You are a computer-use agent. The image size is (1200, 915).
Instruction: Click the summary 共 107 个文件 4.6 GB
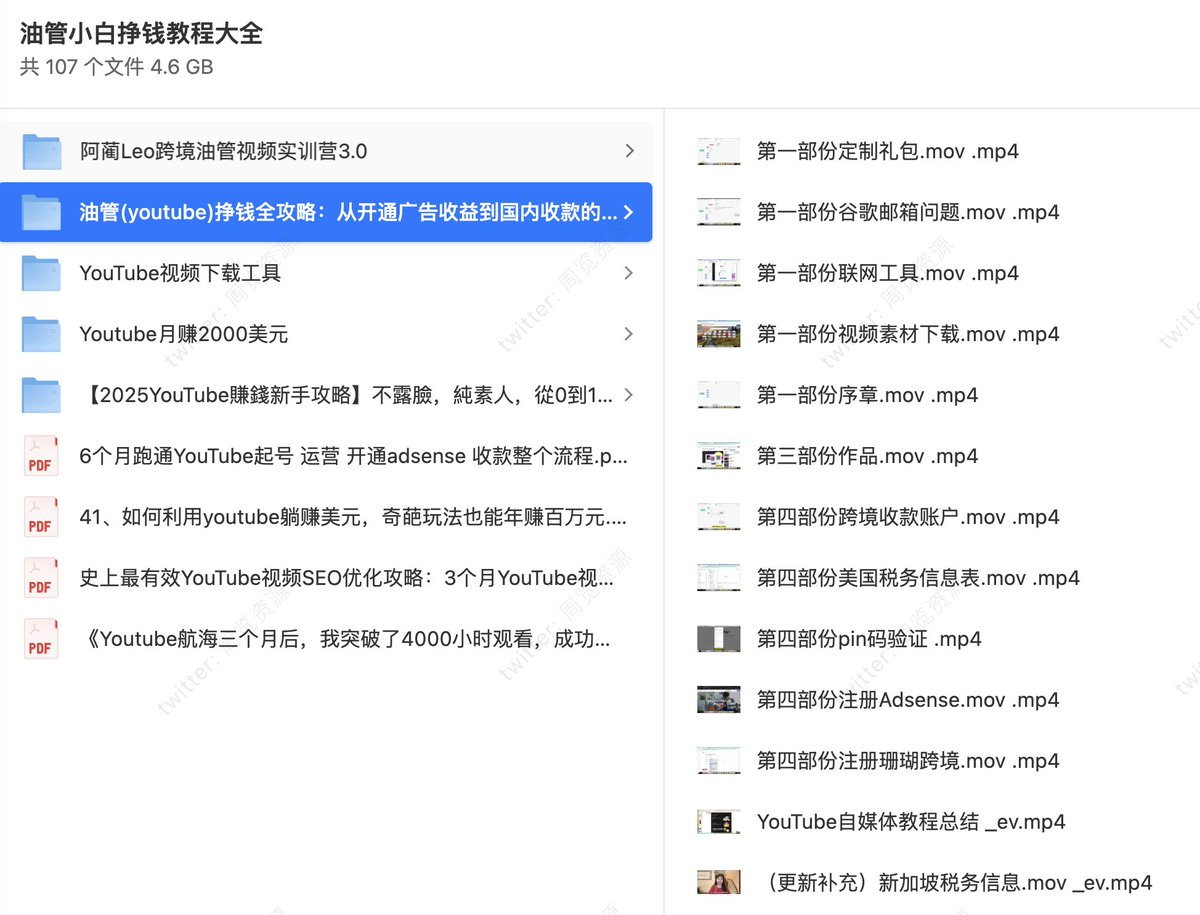tap(116, 68)
